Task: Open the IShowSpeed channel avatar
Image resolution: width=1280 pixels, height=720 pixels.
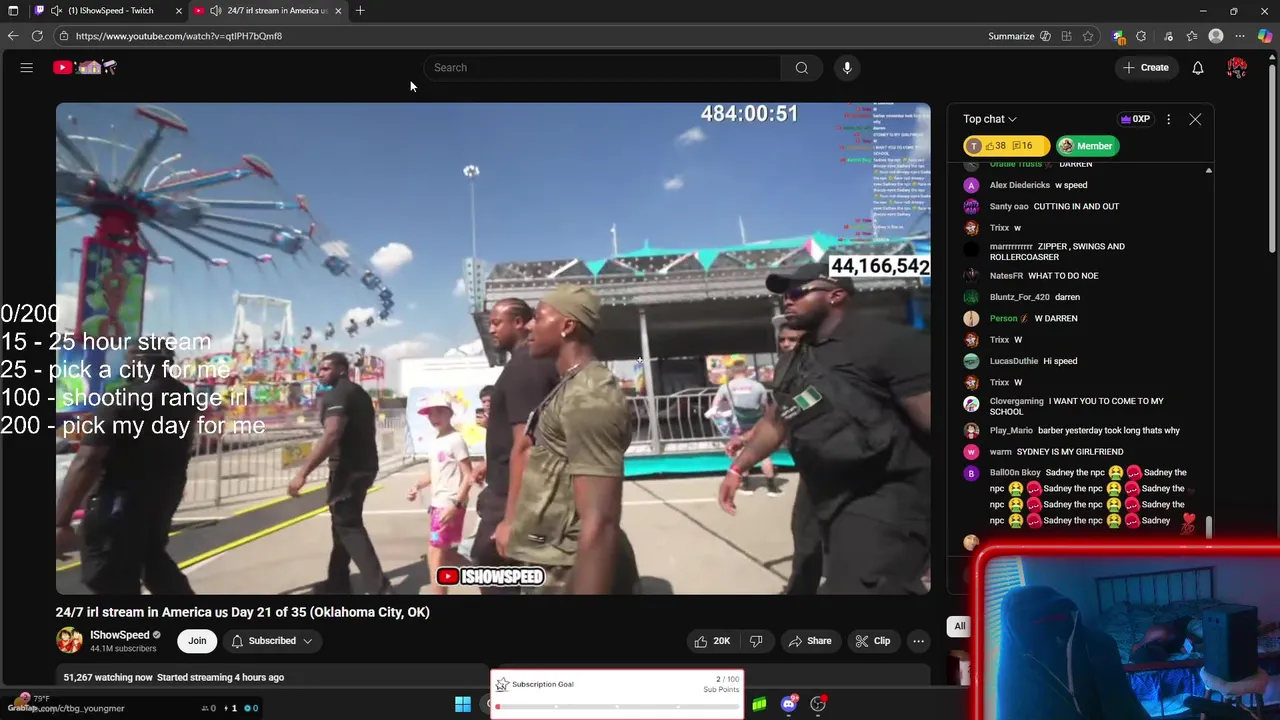Action: coord(69,641)
